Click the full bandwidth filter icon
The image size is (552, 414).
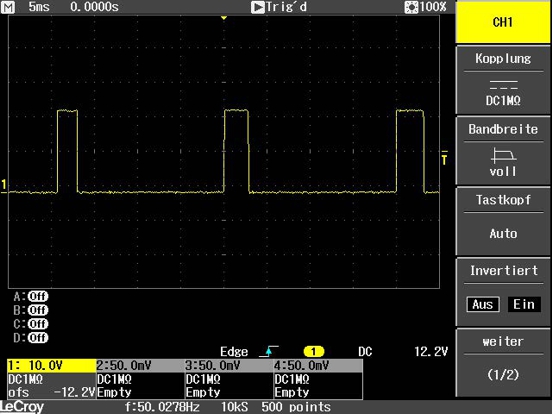click(x=503, y=155)
